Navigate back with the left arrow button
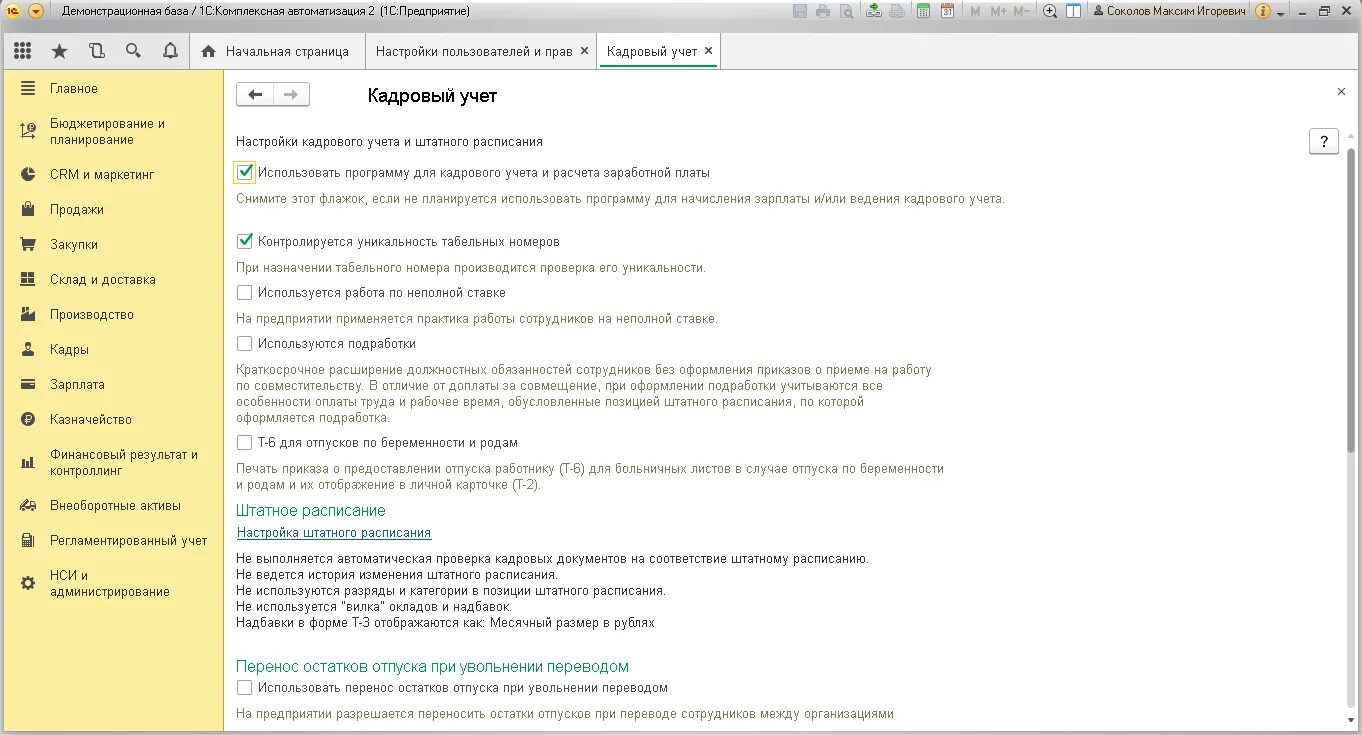The height and width of the screenshot is (735, 1362). [255, 94]
